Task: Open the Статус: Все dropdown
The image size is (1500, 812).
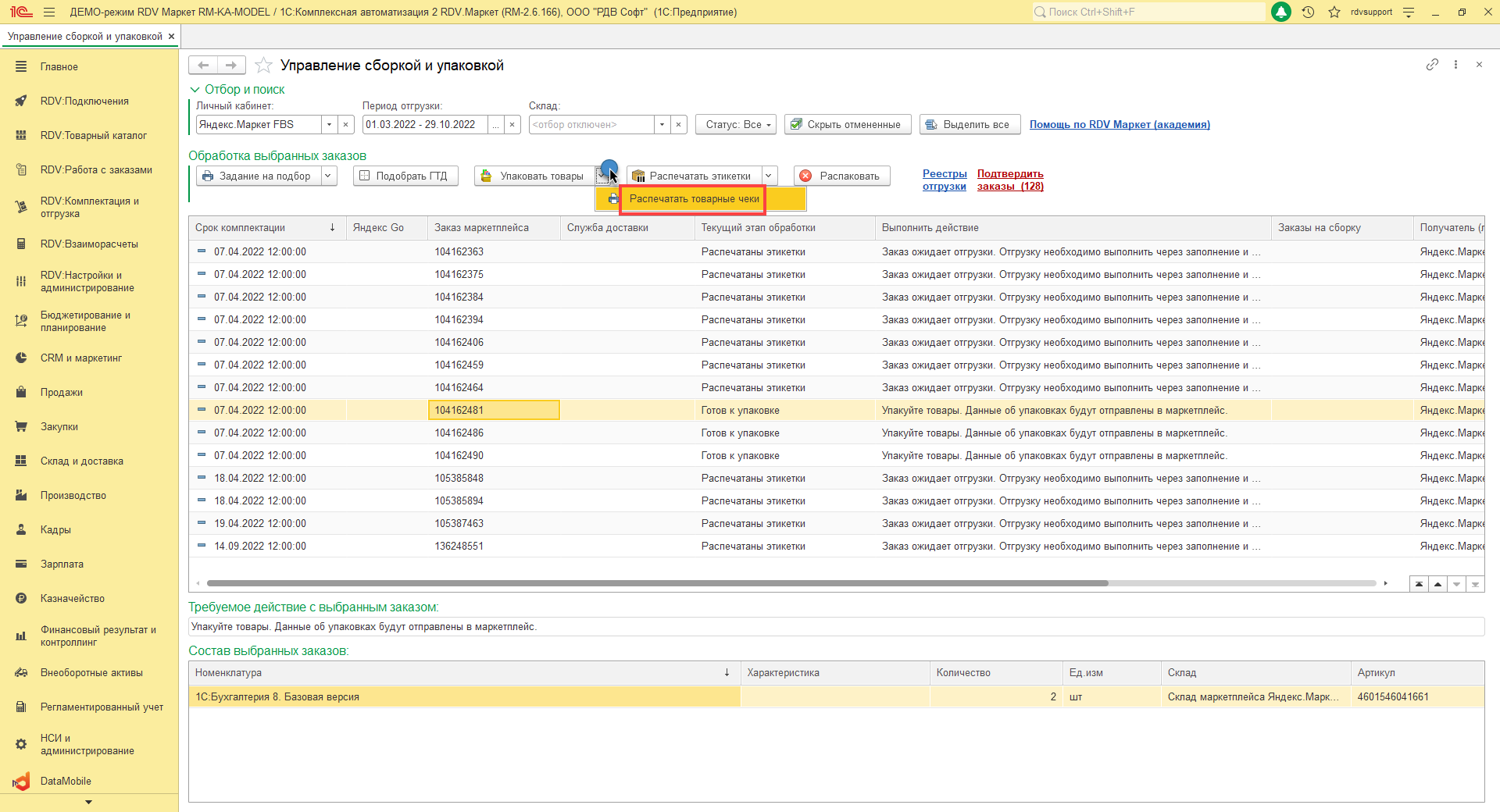Action: pos(735,125)
